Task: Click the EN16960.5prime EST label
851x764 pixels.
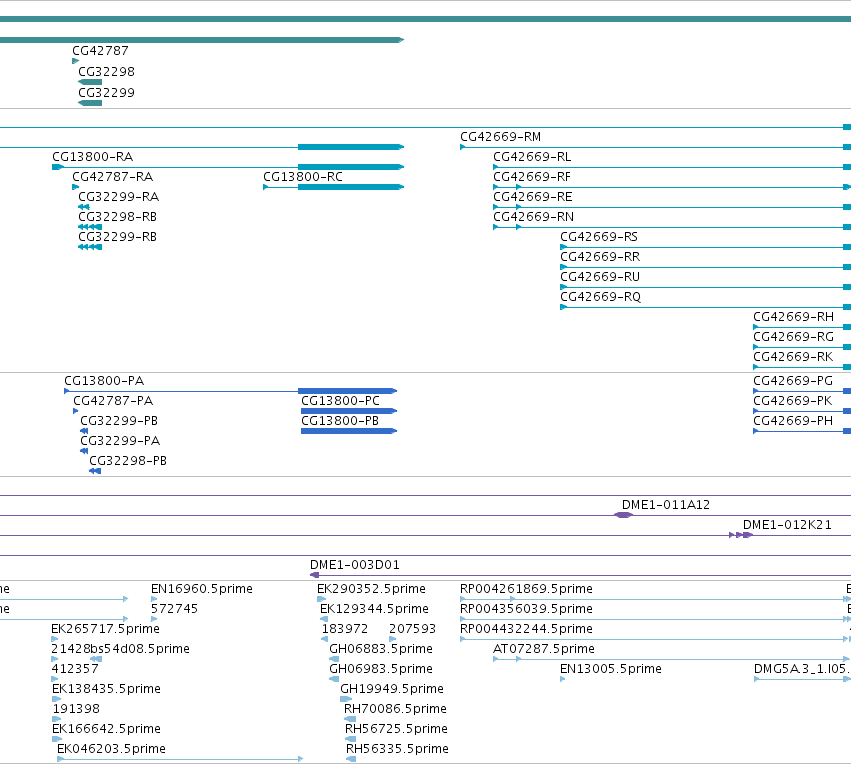Action: (202, 589)
